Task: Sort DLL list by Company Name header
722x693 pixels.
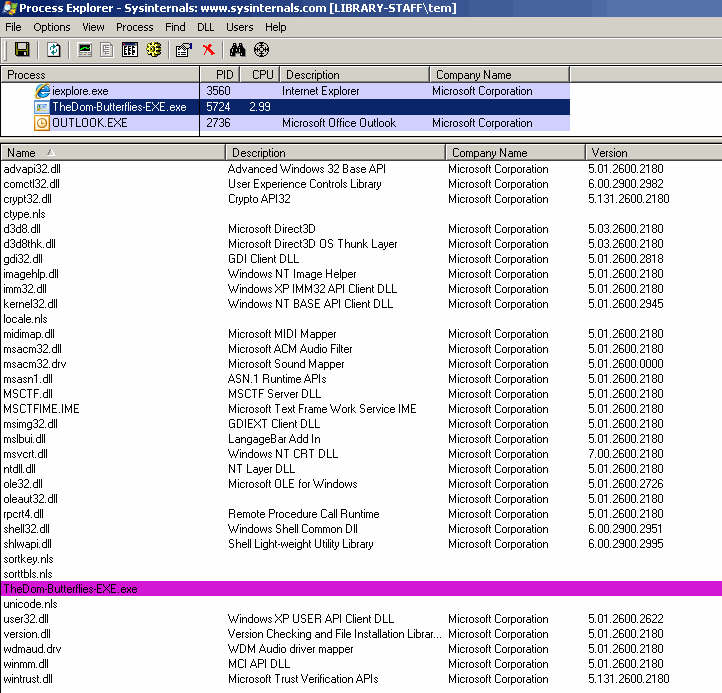Action: tap(515, 152)
